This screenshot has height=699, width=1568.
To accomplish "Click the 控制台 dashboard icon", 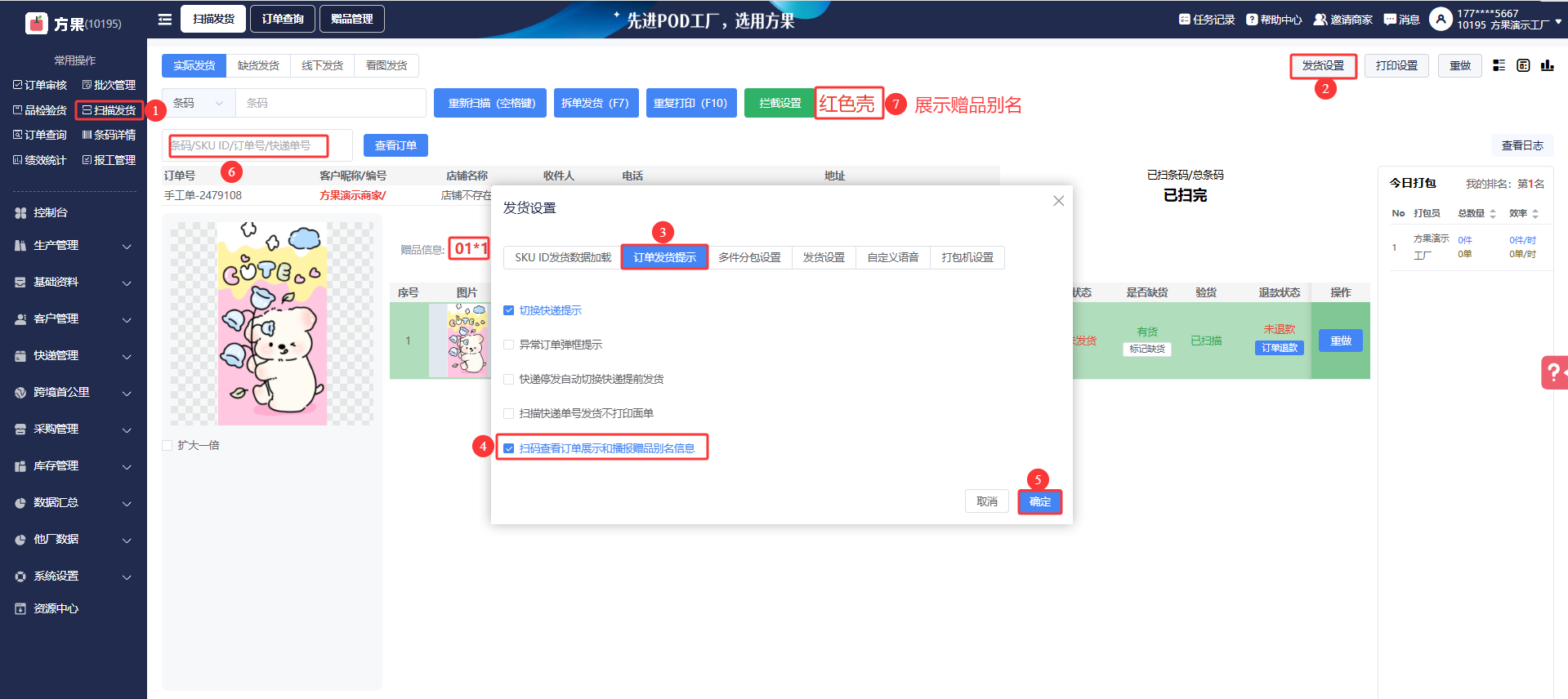I will coord(20,212).
